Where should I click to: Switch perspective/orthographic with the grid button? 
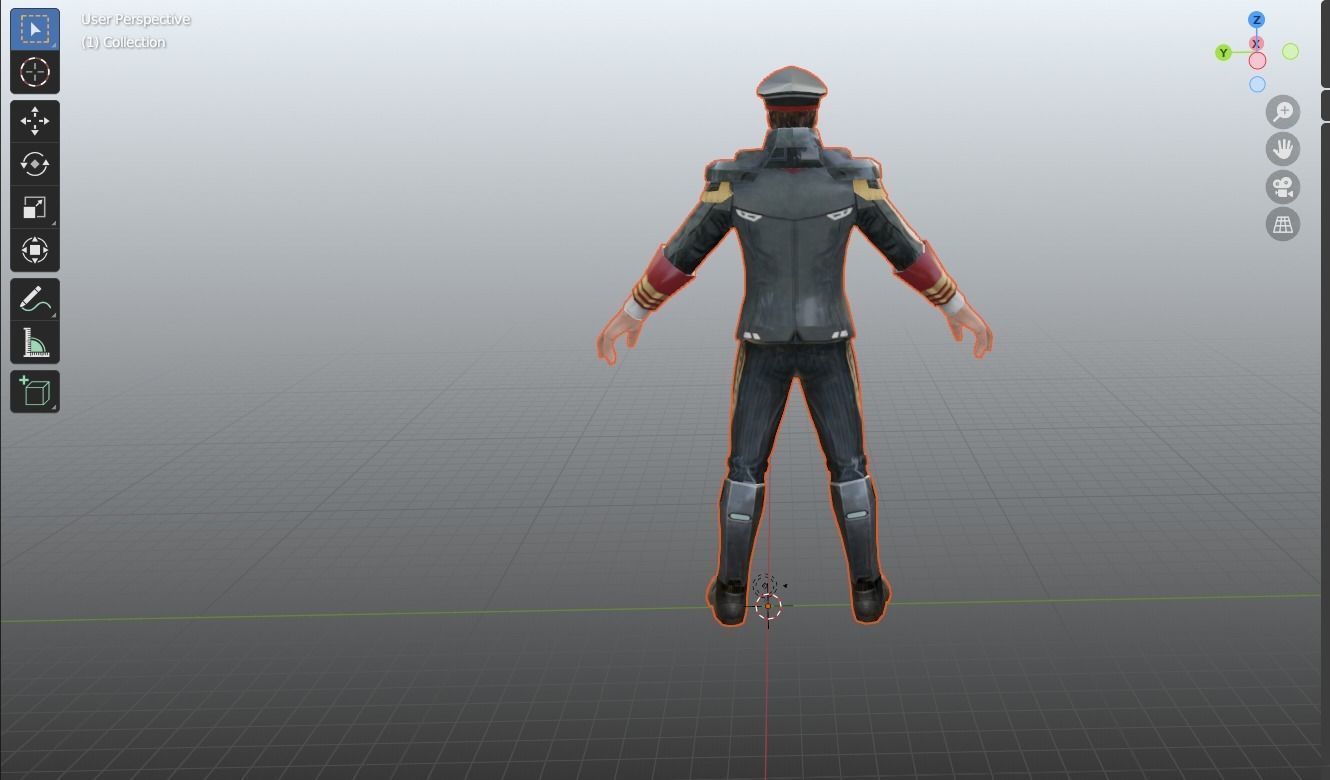click(x=1283, y=224)
